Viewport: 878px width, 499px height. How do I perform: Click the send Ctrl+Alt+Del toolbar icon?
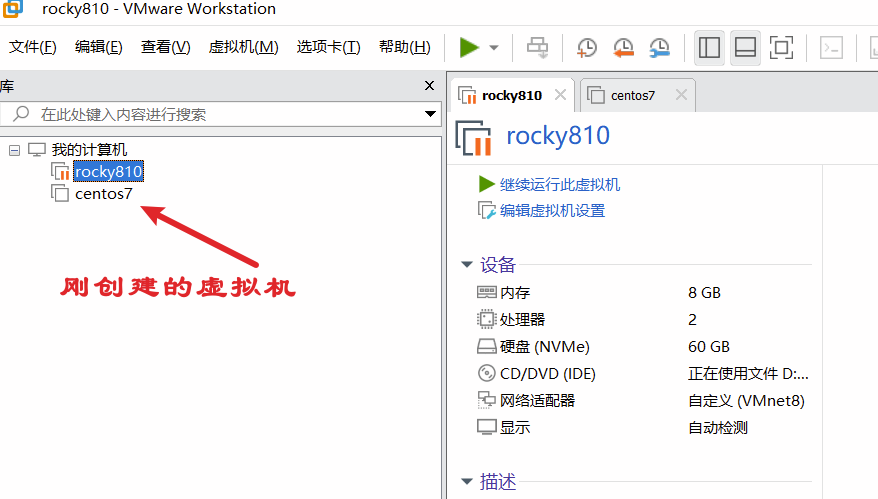click(538, 48)
